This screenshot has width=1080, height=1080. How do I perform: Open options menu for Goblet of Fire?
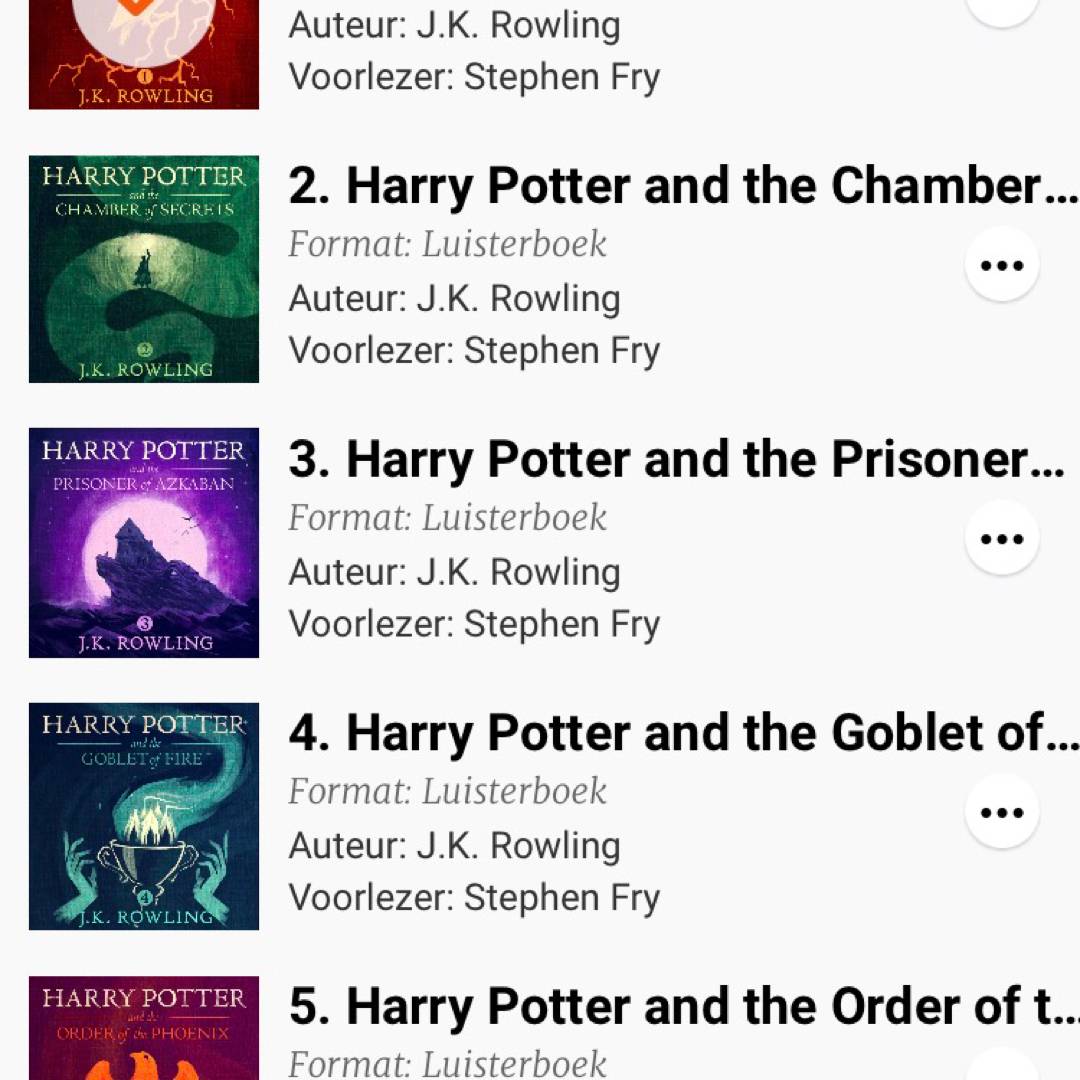click(1001, 812)
